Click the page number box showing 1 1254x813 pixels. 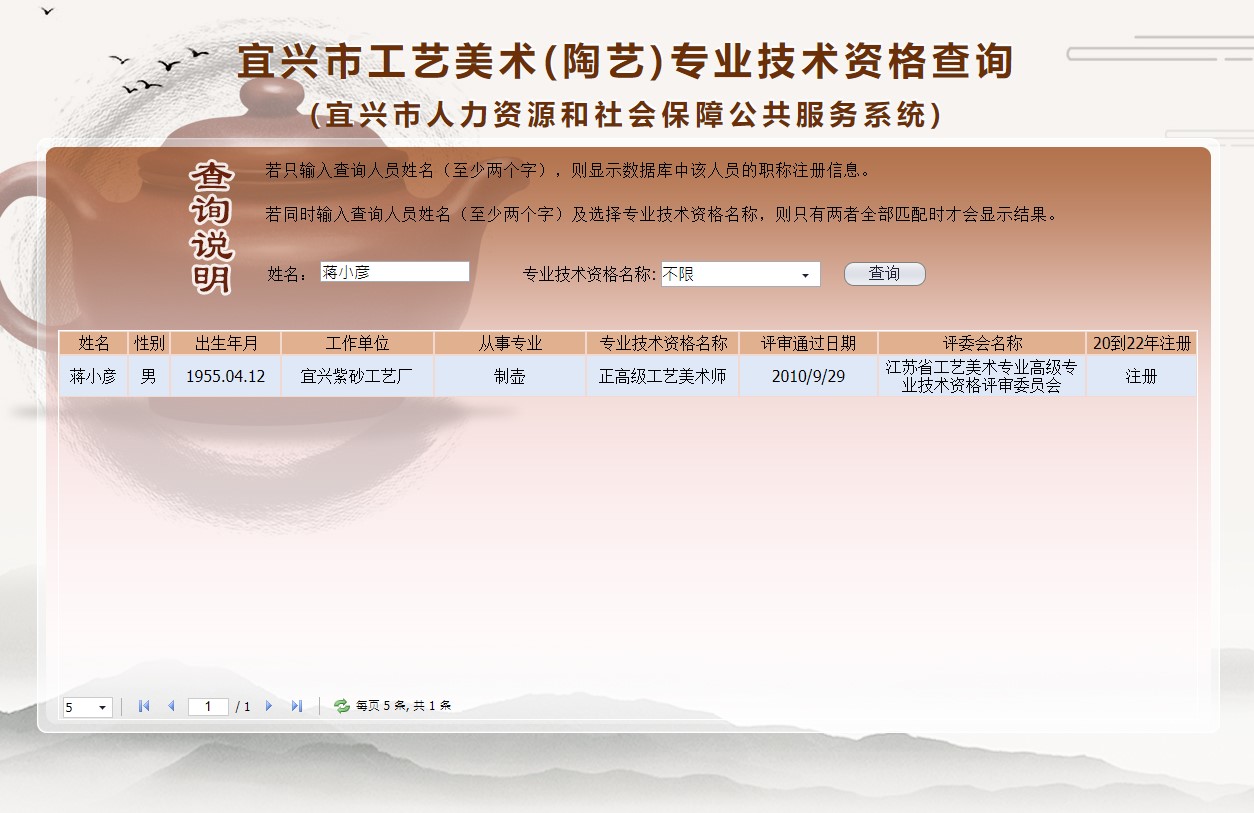click(x=208, y=706)
